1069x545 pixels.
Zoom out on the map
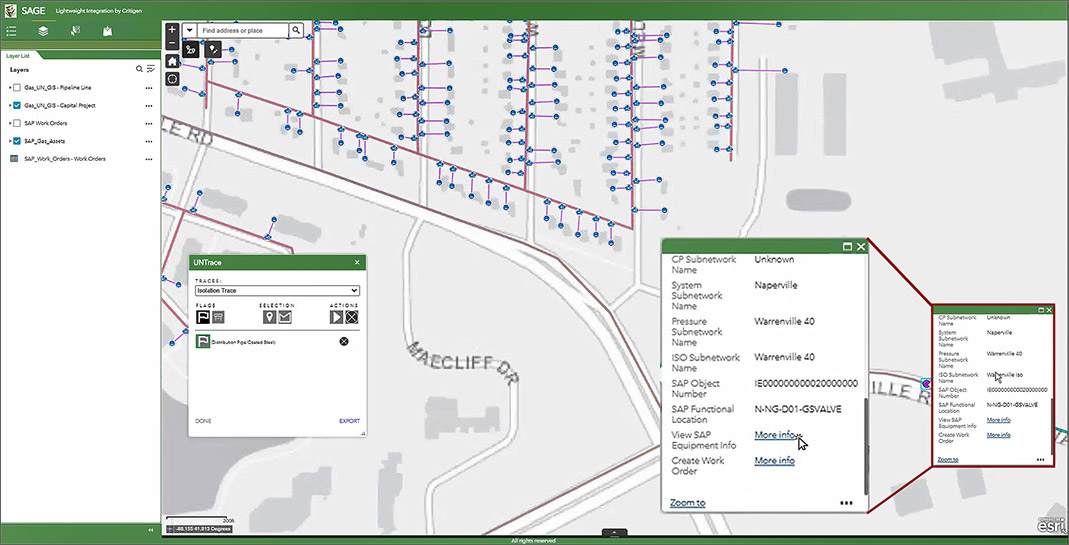[x=172, y=43]
